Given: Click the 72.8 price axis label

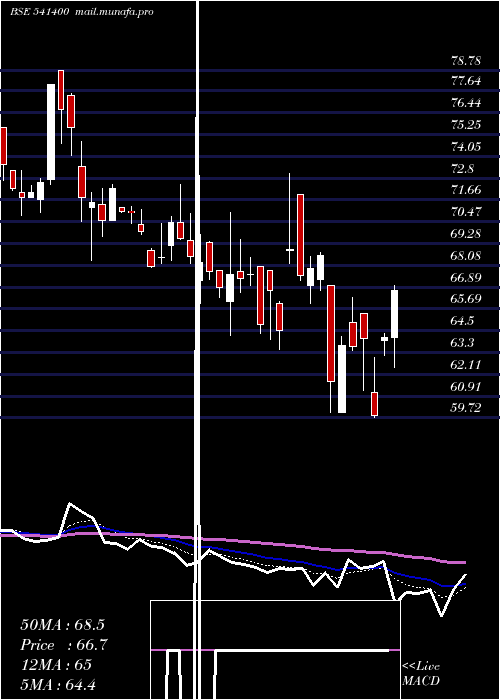Looking at the screenshot, I should [x=462, y=169].
